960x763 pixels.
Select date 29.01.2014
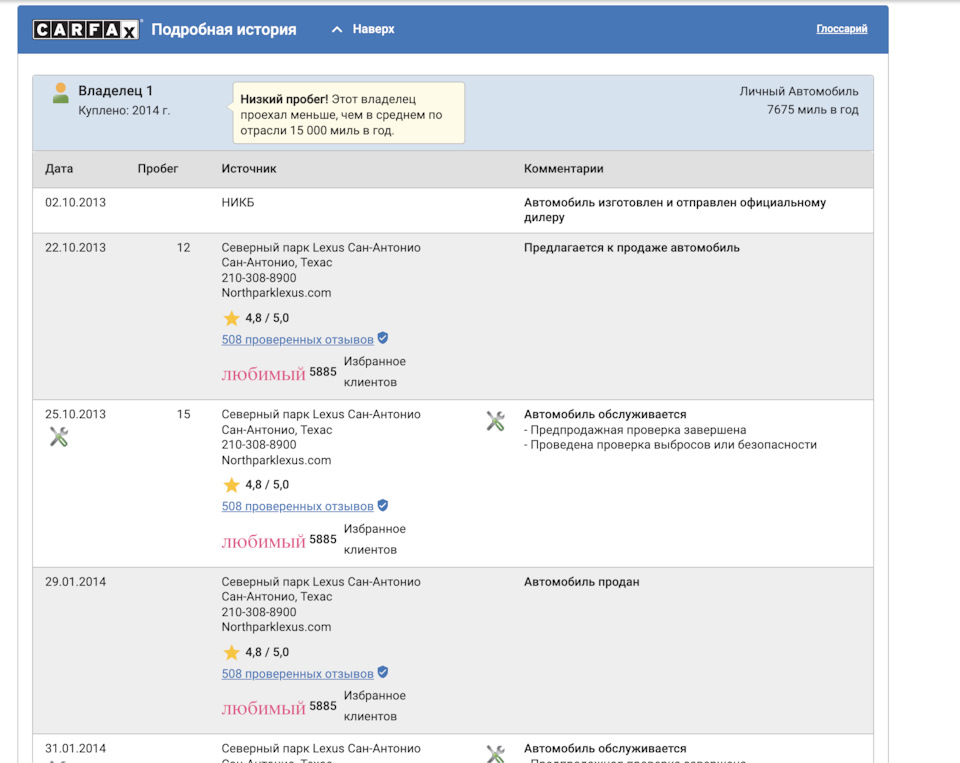[75, 582]
